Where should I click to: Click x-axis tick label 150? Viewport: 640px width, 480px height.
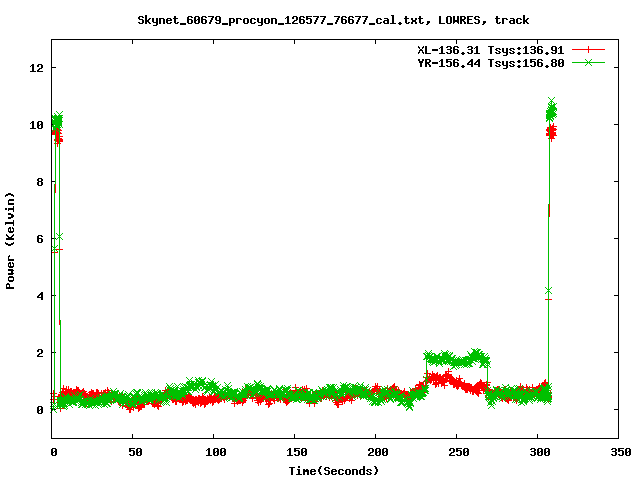click(297, 452)
